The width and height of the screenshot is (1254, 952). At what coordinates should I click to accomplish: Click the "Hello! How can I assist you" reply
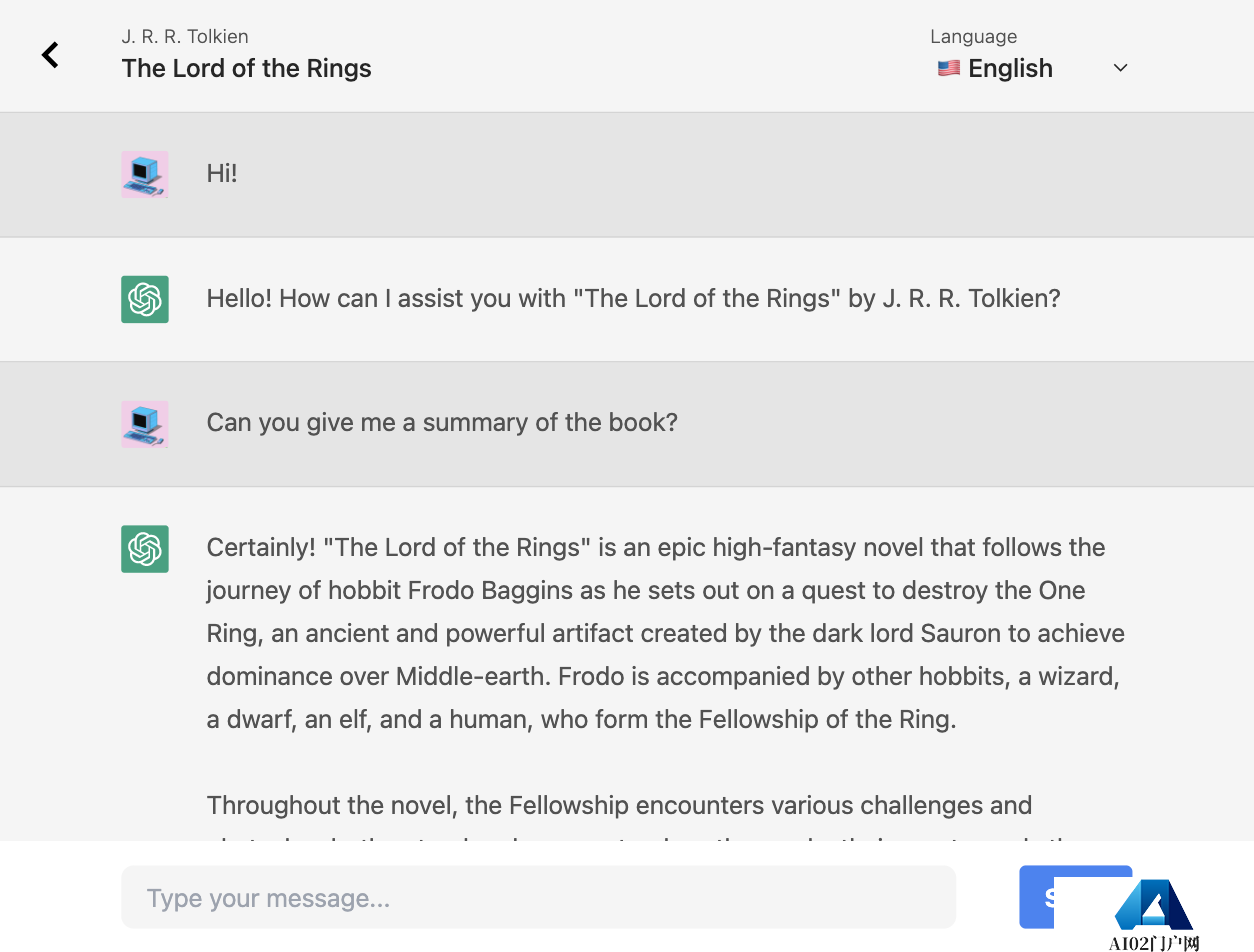coord(633,298)
